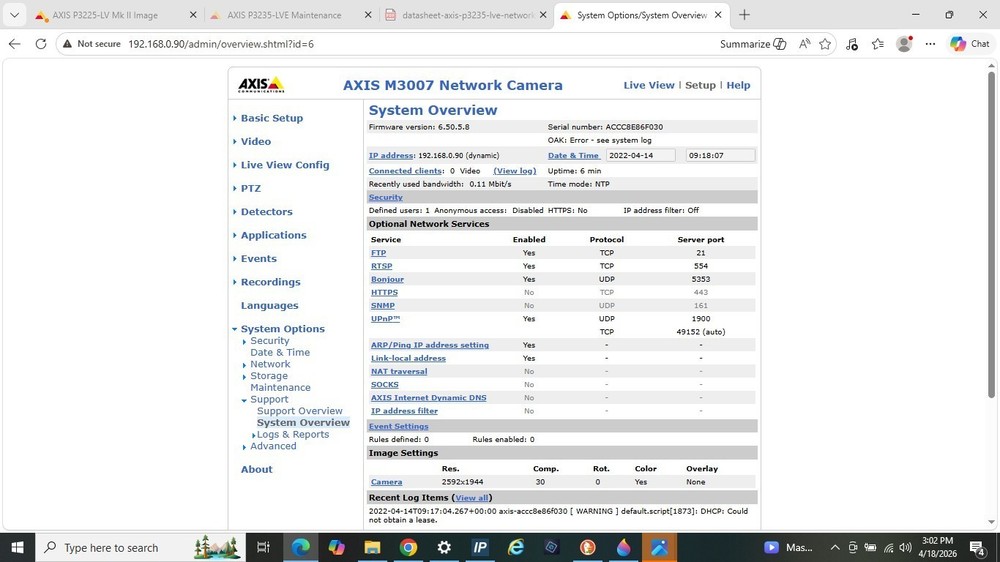Open Setup link in header
The height and width of the screenshot is (562, 1000).
point(700,85)
